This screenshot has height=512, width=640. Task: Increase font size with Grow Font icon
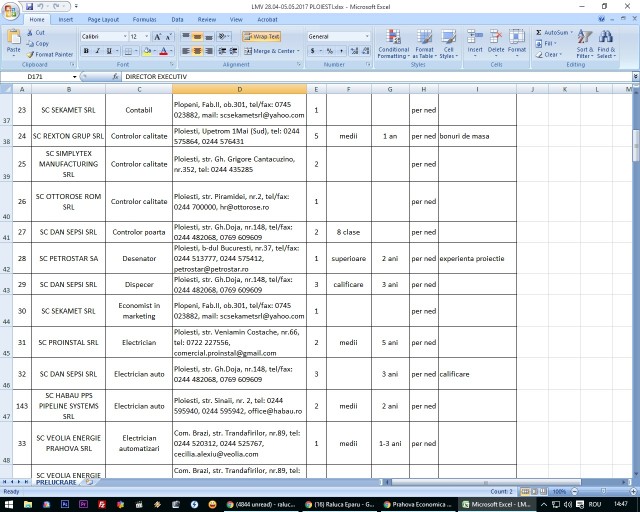tap(158, 37)
